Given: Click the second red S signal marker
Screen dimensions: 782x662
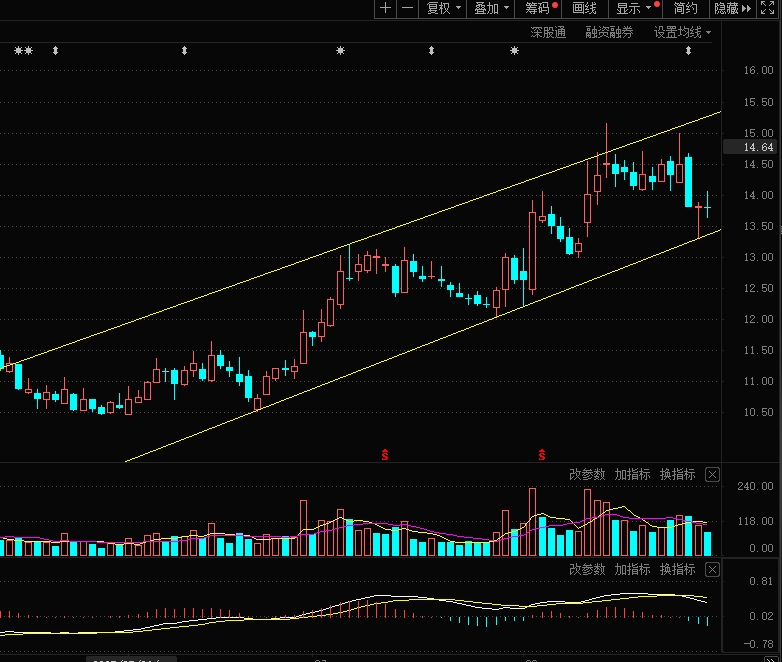Looking at the screenshot, I should click(542, 454).
